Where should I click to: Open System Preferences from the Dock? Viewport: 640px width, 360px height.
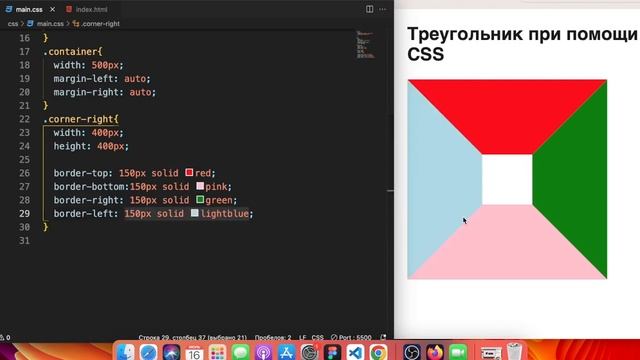[309, 352]
